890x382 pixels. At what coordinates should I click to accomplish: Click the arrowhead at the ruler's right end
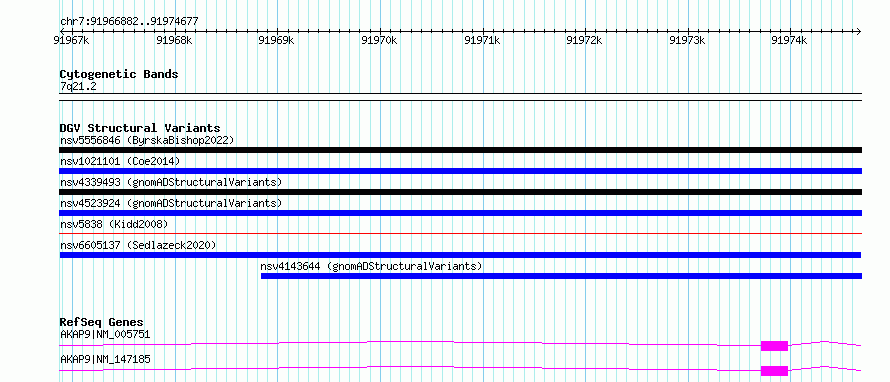click(x=858, y=31)
